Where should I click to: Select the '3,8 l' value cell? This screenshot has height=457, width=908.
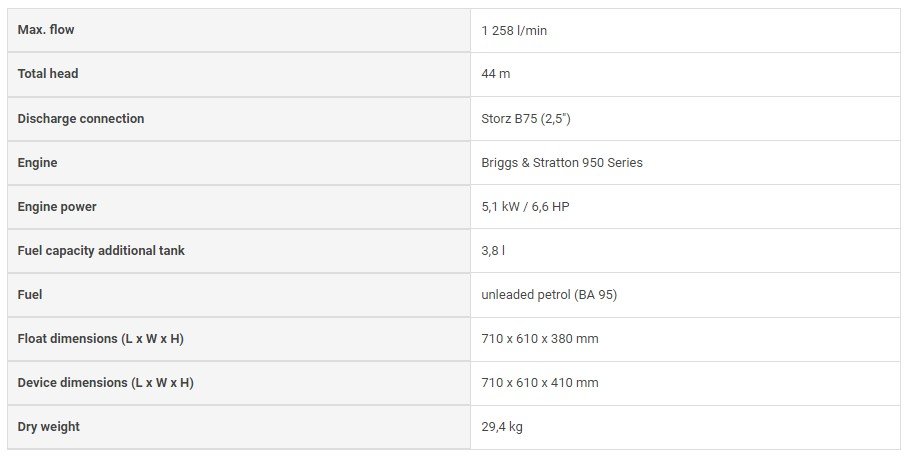[x=493, y=251]
